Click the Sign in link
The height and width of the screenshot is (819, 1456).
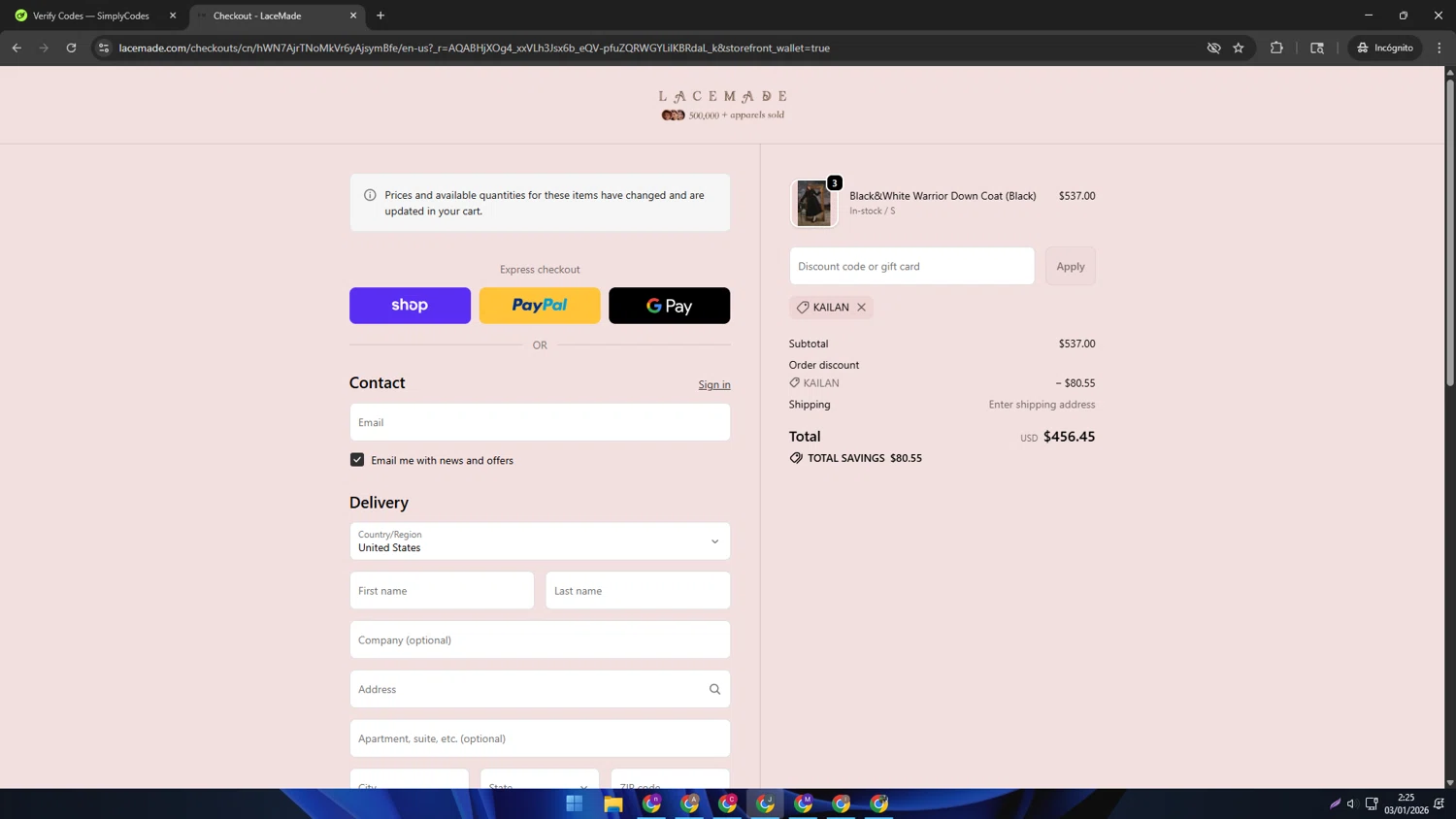click(x=714, y=385)
